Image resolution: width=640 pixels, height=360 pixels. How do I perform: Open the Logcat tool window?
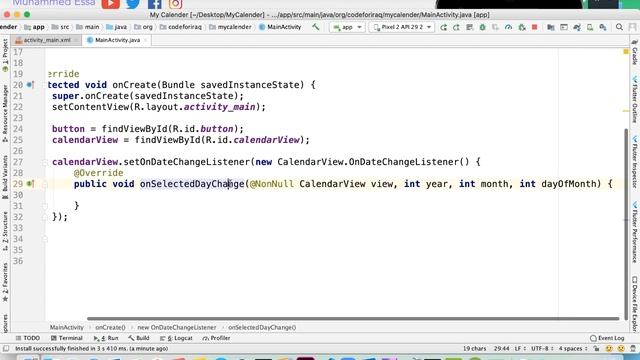tap(176, 338)
